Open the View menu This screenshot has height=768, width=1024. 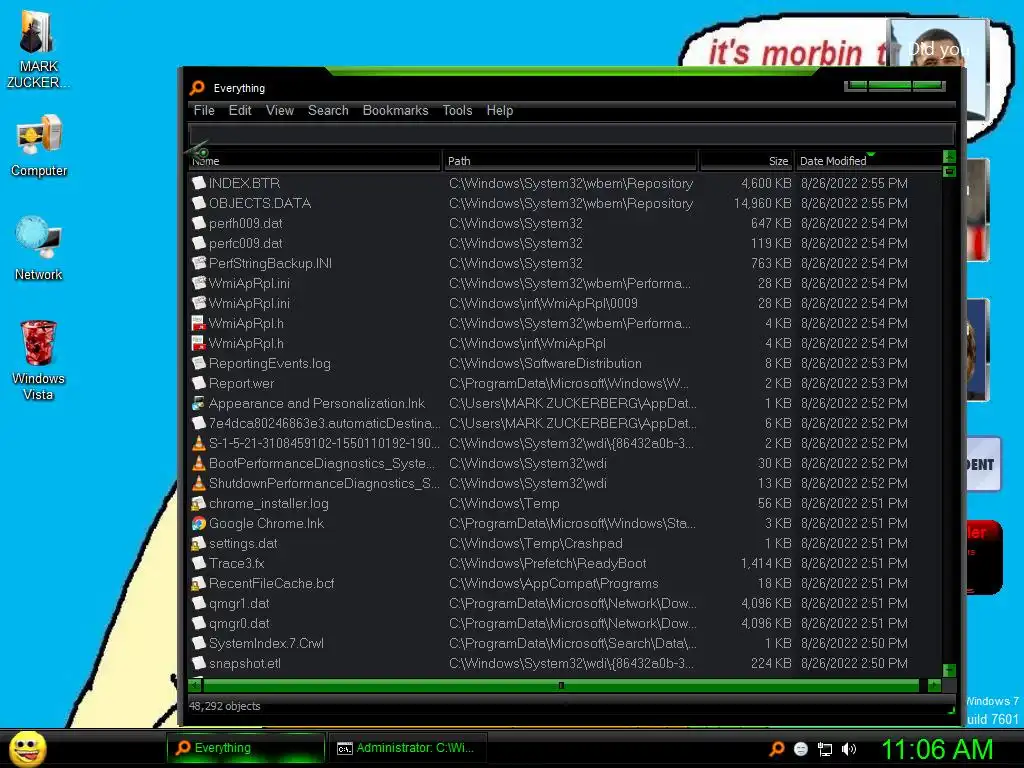(x=280, y=110)
